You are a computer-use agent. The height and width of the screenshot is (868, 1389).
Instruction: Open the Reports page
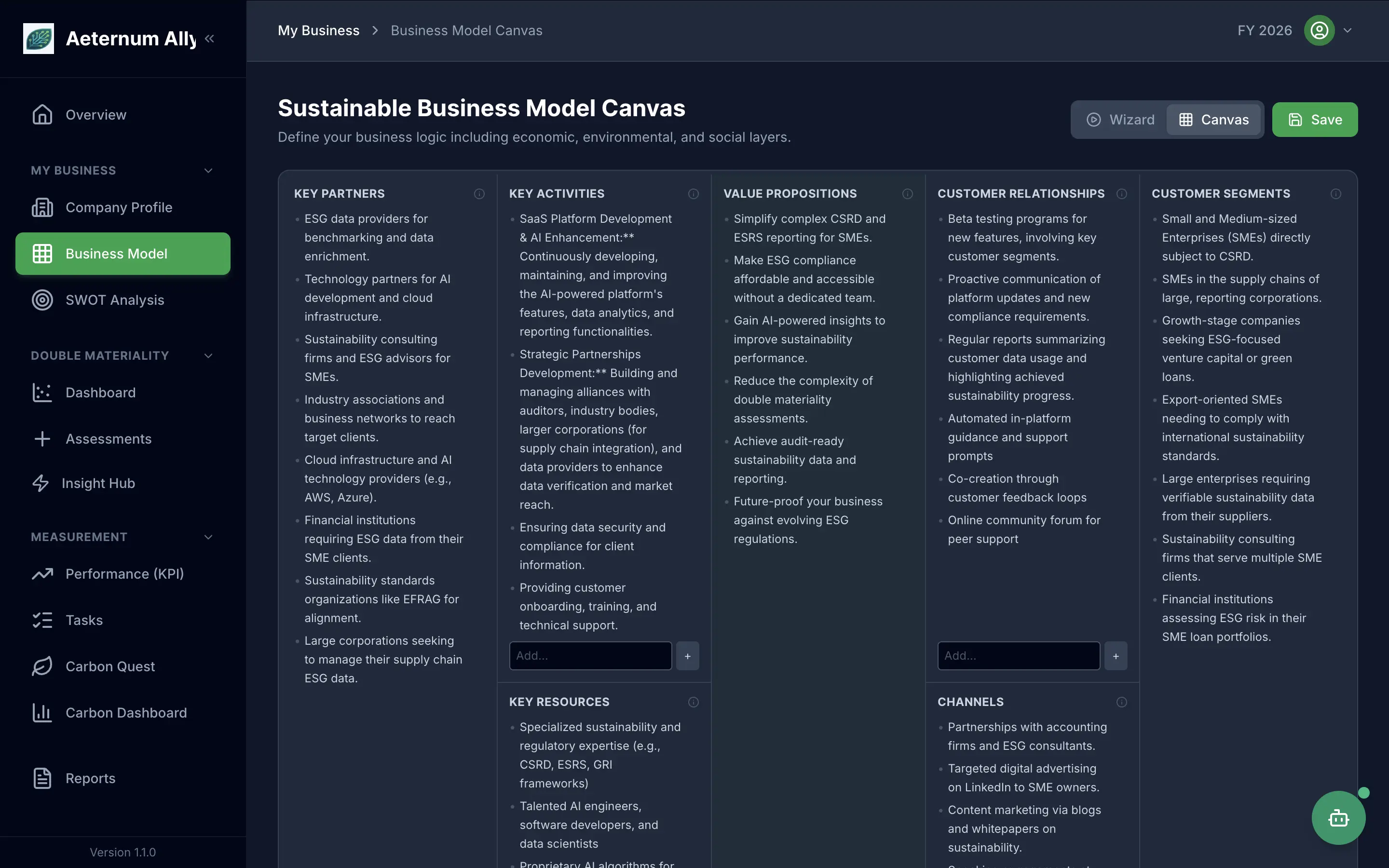click(123, 778)
